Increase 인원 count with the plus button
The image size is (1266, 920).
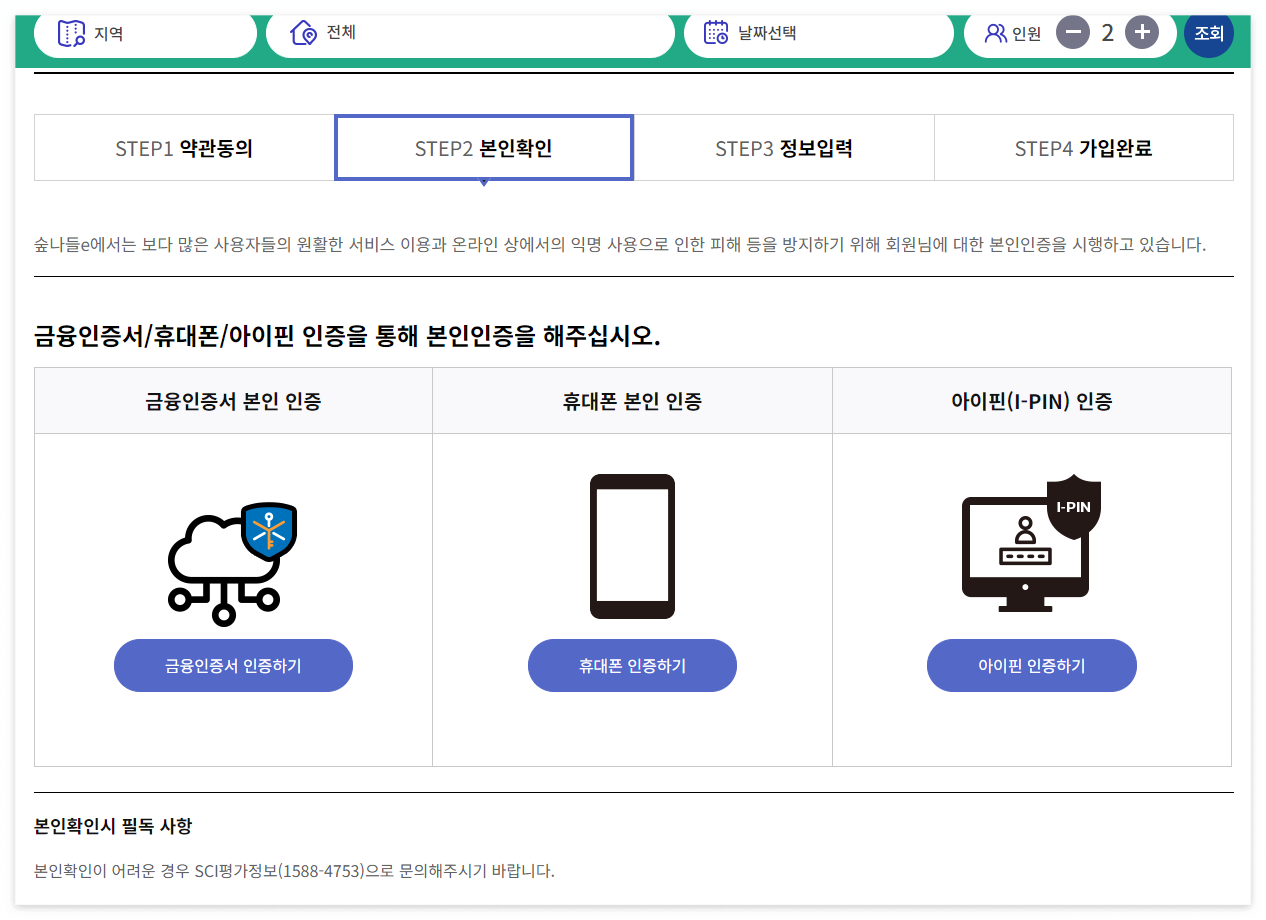[1141, 32]
